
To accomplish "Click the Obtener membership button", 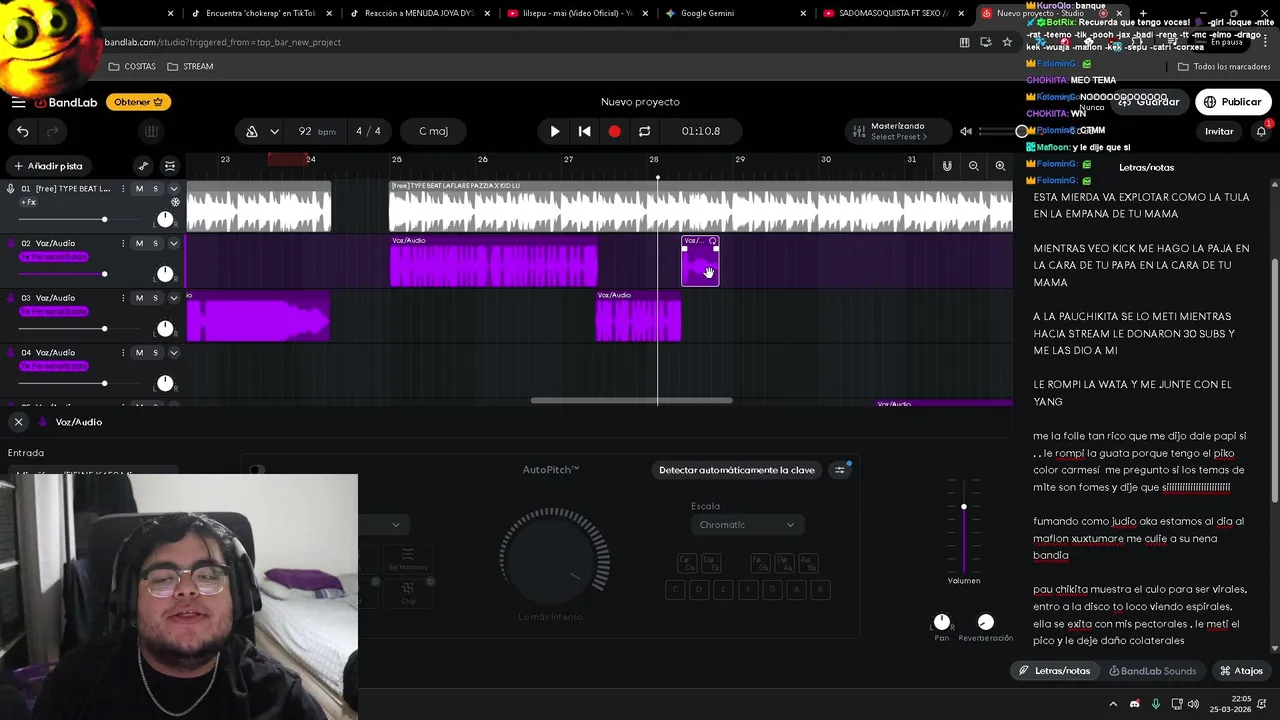I will click(138, 102).
